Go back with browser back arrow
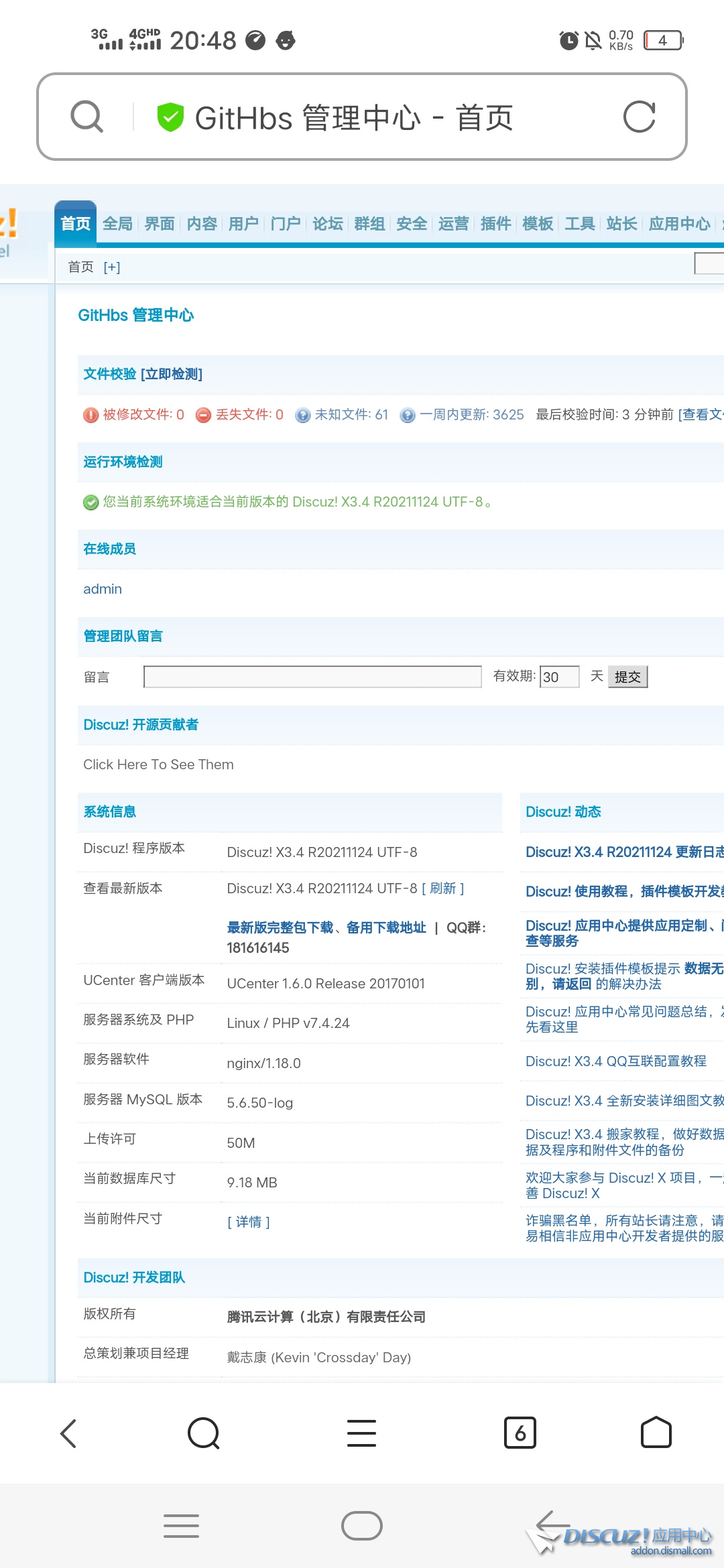Screen dimensions: 724x1568 click(68, 1433)
